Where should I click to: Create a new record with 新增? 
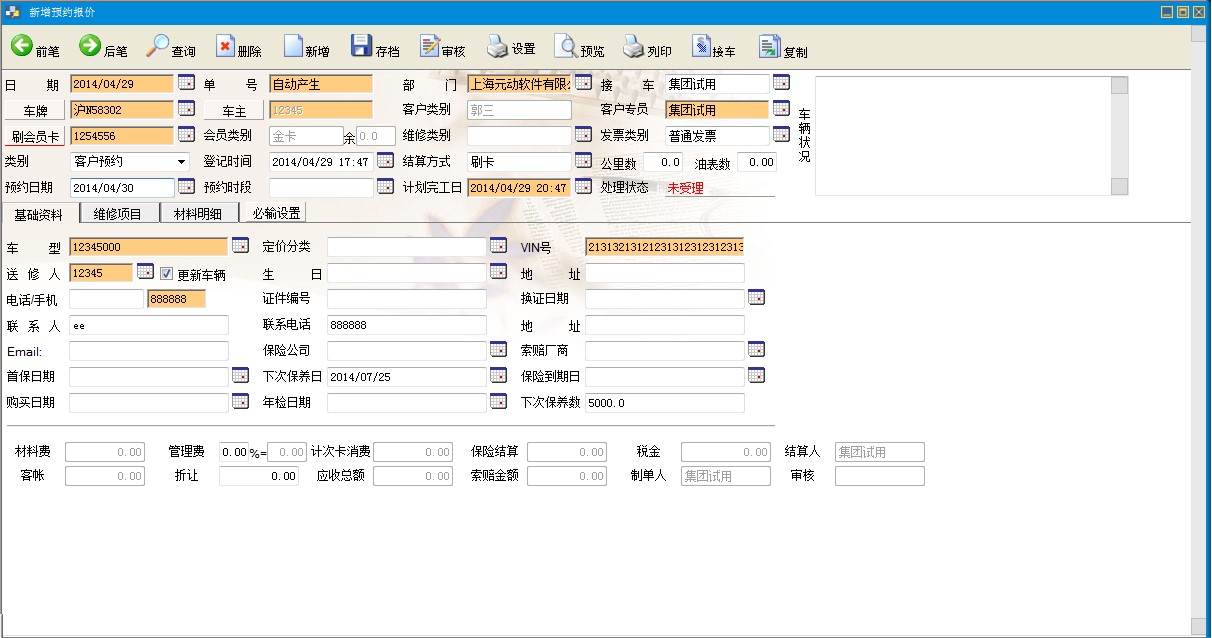294,46
